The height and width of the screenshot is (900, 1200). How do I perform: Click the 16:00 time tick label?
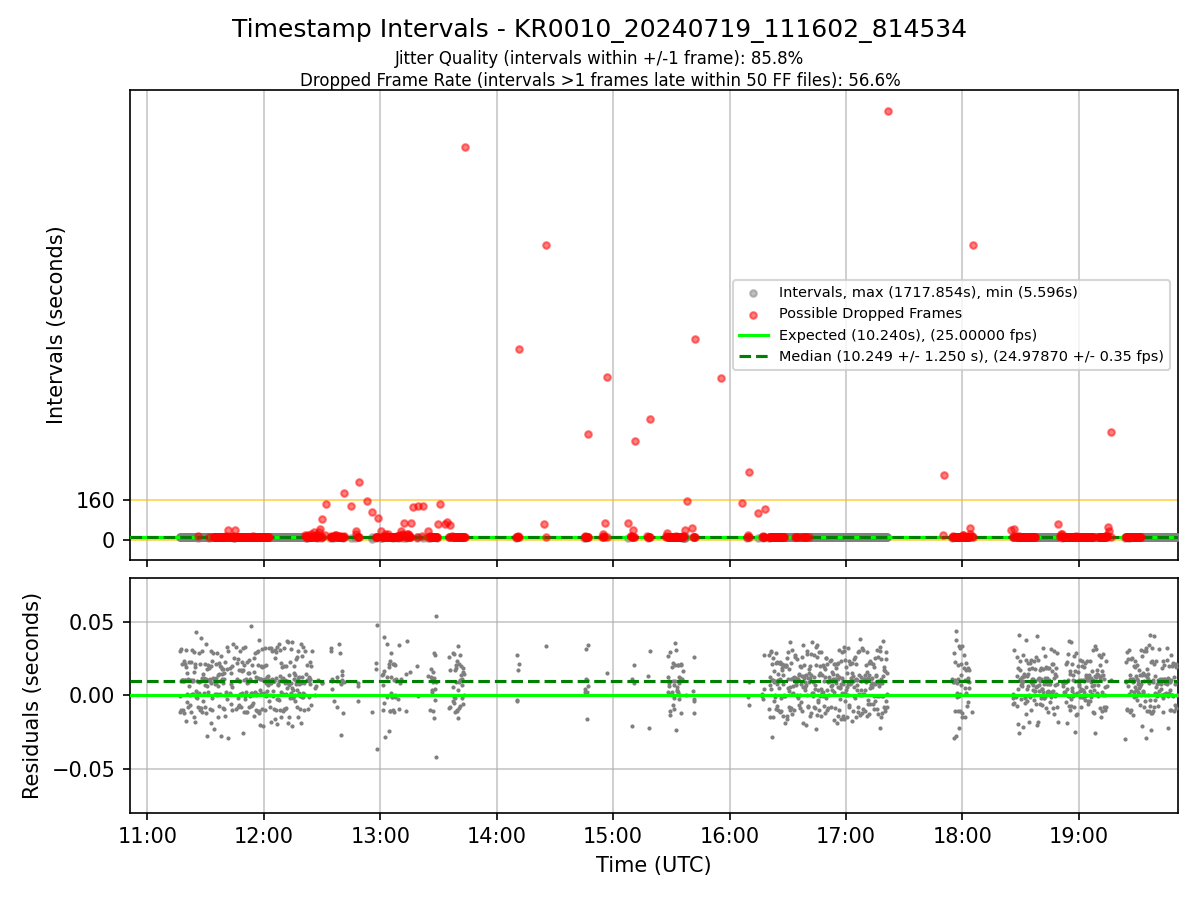pos(729,835)
